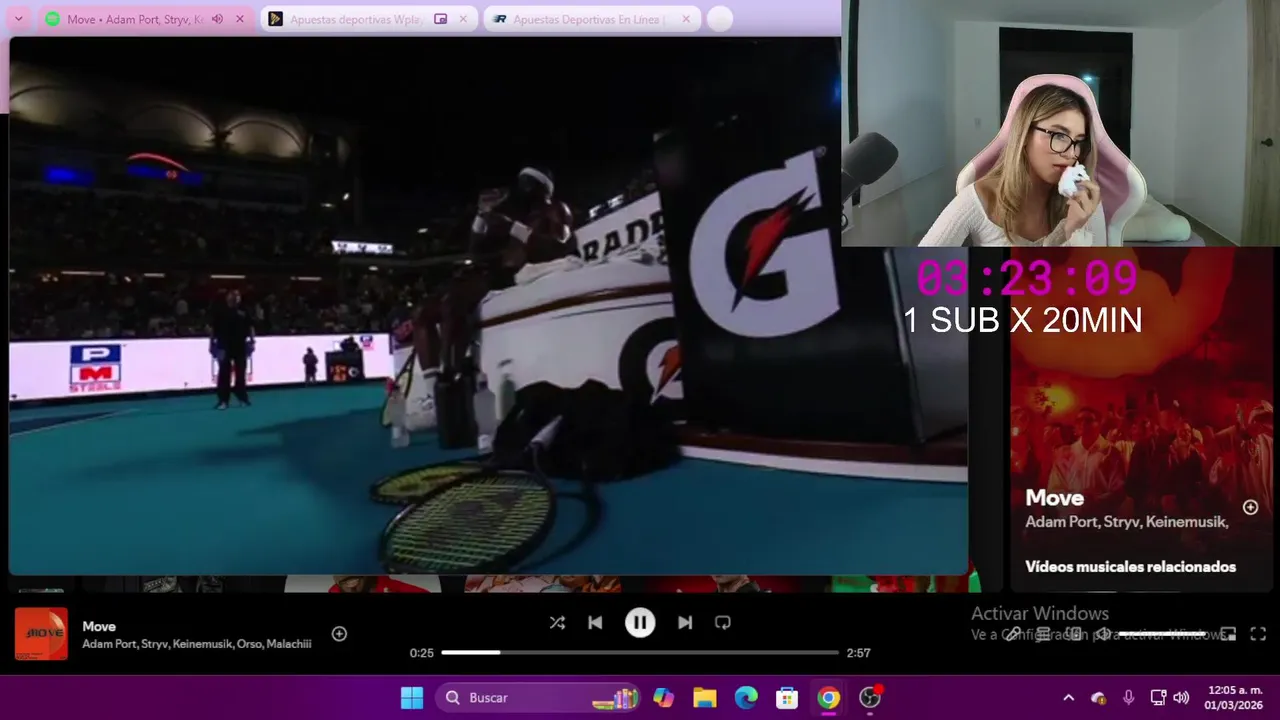Close the Spotify Move tab
This screenshot has height=720, width=1280.
pyautogui.click(x=240, y=19)
